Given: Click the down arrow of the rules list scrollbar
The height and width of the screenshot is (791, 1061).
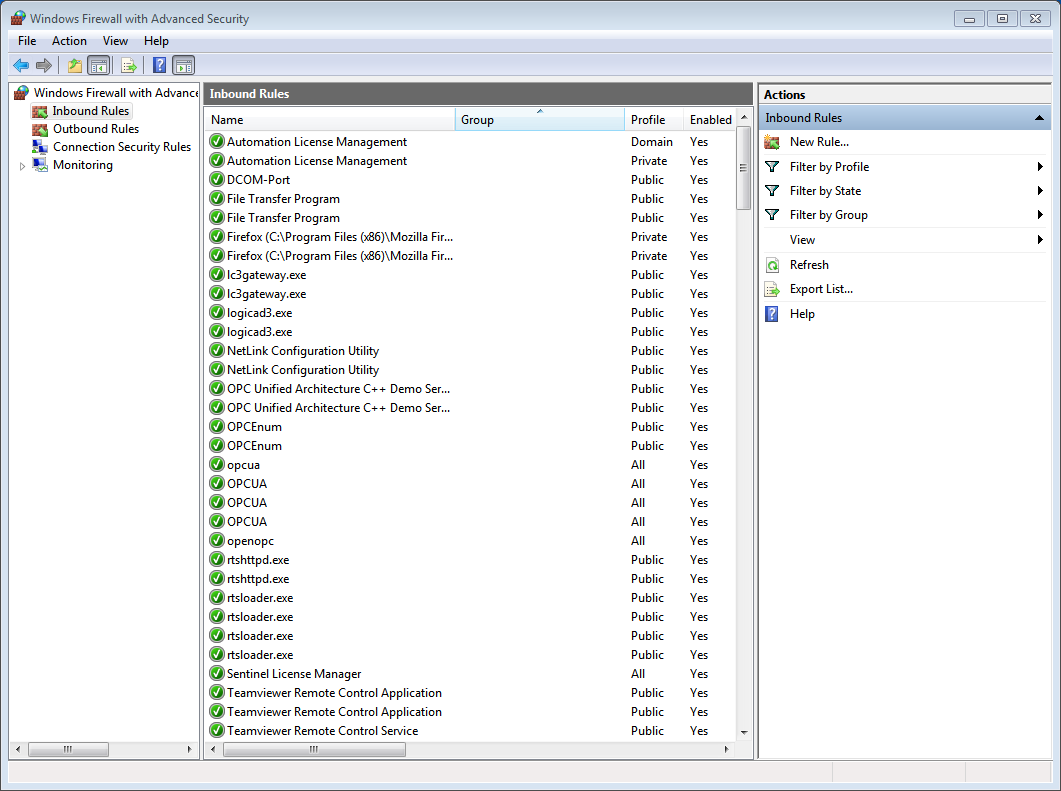Looking at the screenshot, I should [744, 732].
